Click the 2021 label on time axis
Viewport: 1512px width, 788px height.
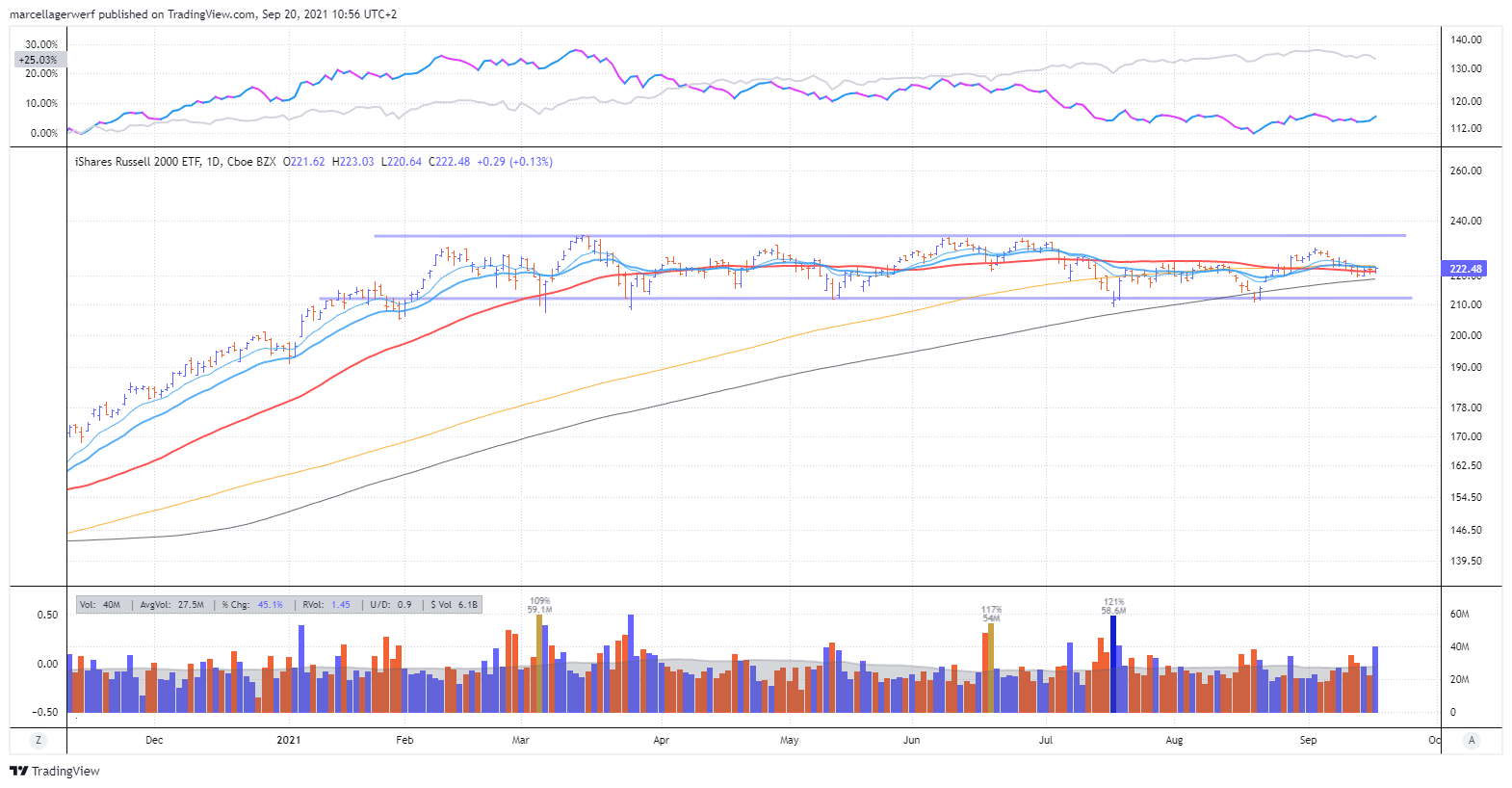click(288, 740)
